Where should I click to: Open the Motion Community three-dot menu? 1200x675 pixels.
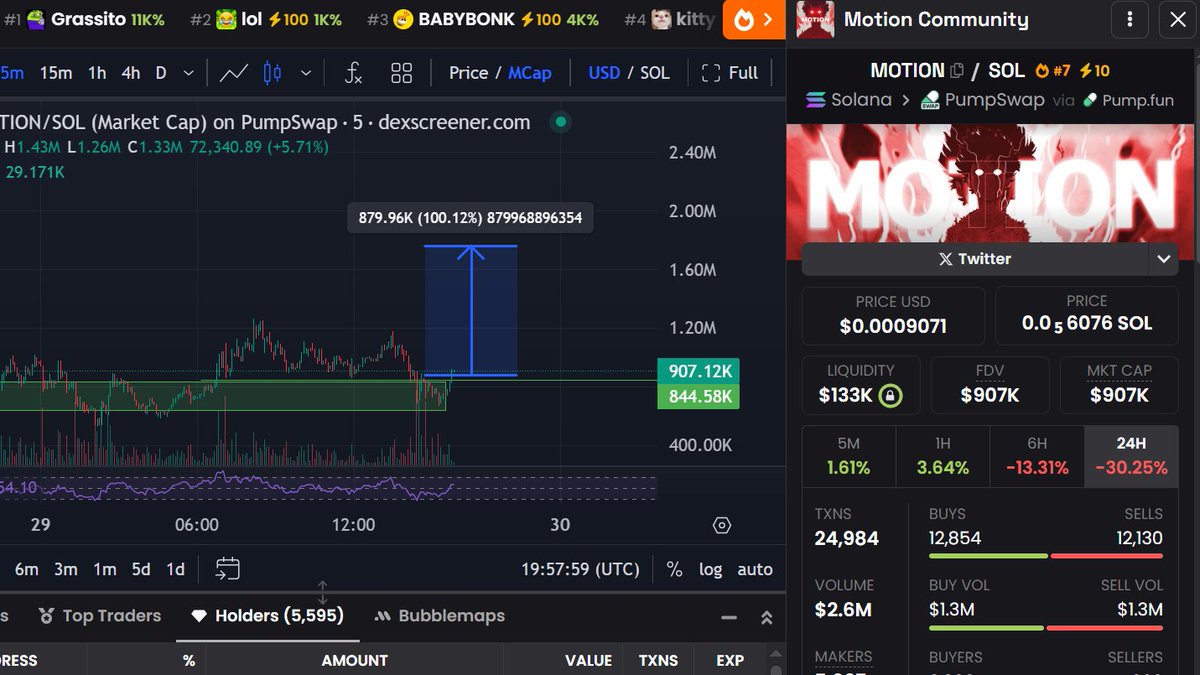[x=1130, y=20]
